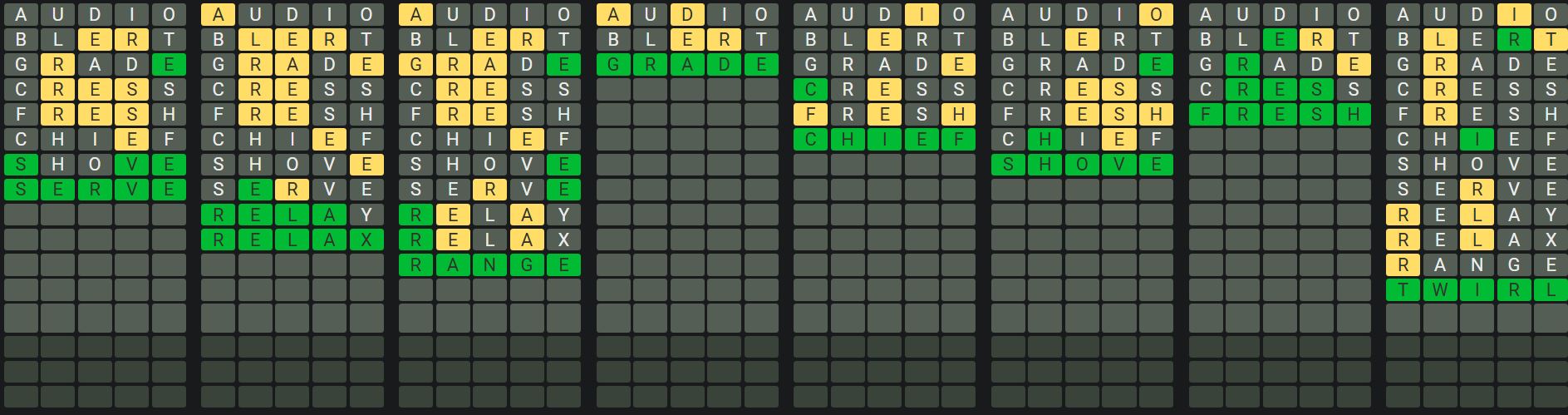The image size is (1568, 415).
Task: Select green H in sixth board's CHIEF row
Action: coord(1045,140)
